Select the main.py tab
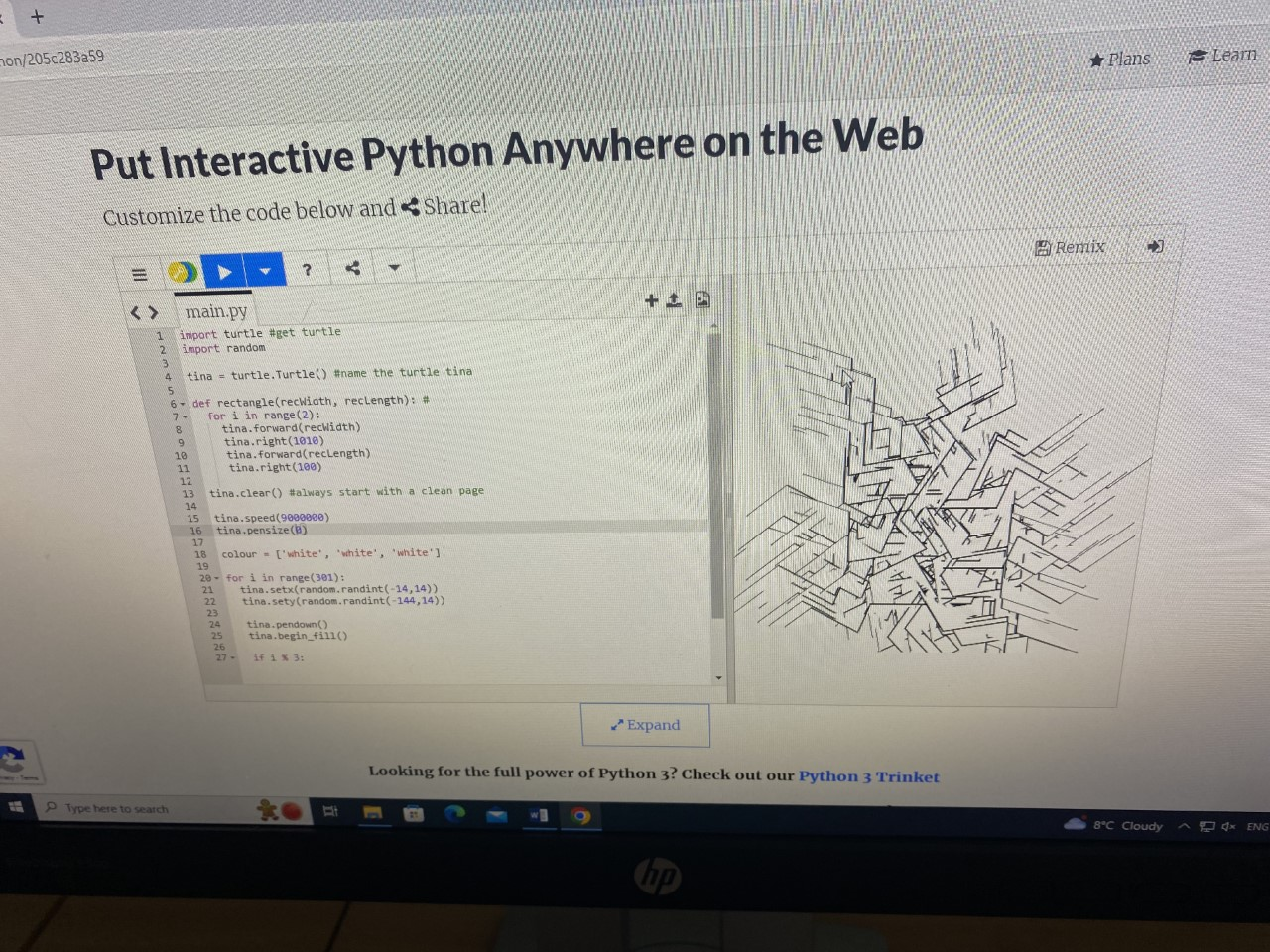 point(215,310)
